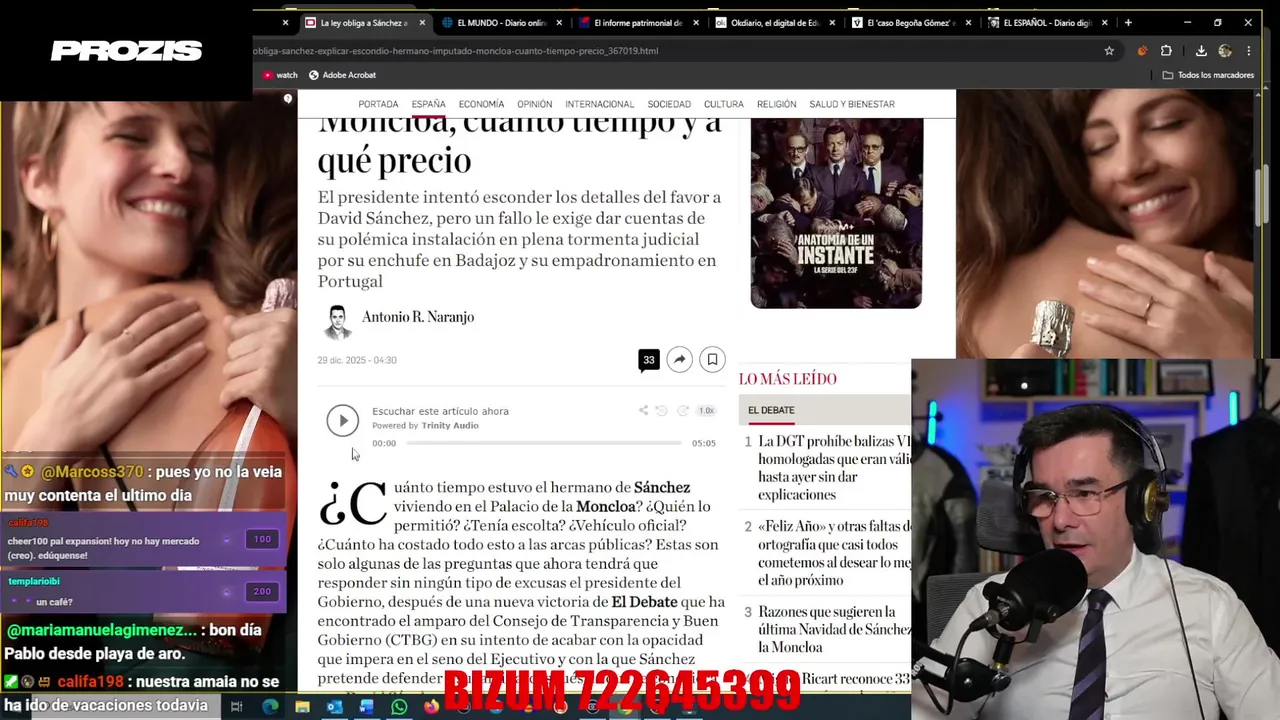This screenshot has height=720, width=1280.
Task: Click the author's portrait thumbnail
Action: 337,322
